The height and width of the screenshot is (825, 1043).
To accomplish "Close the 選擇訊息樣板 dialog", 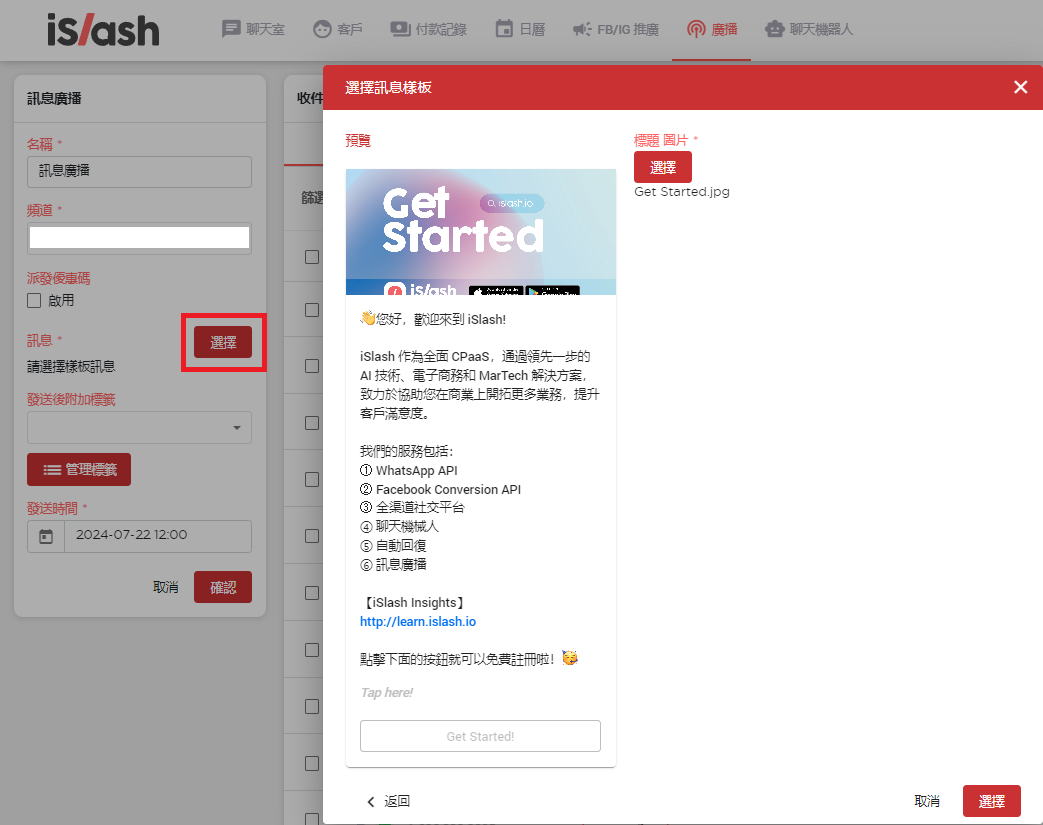I will tap(1020, 87).
